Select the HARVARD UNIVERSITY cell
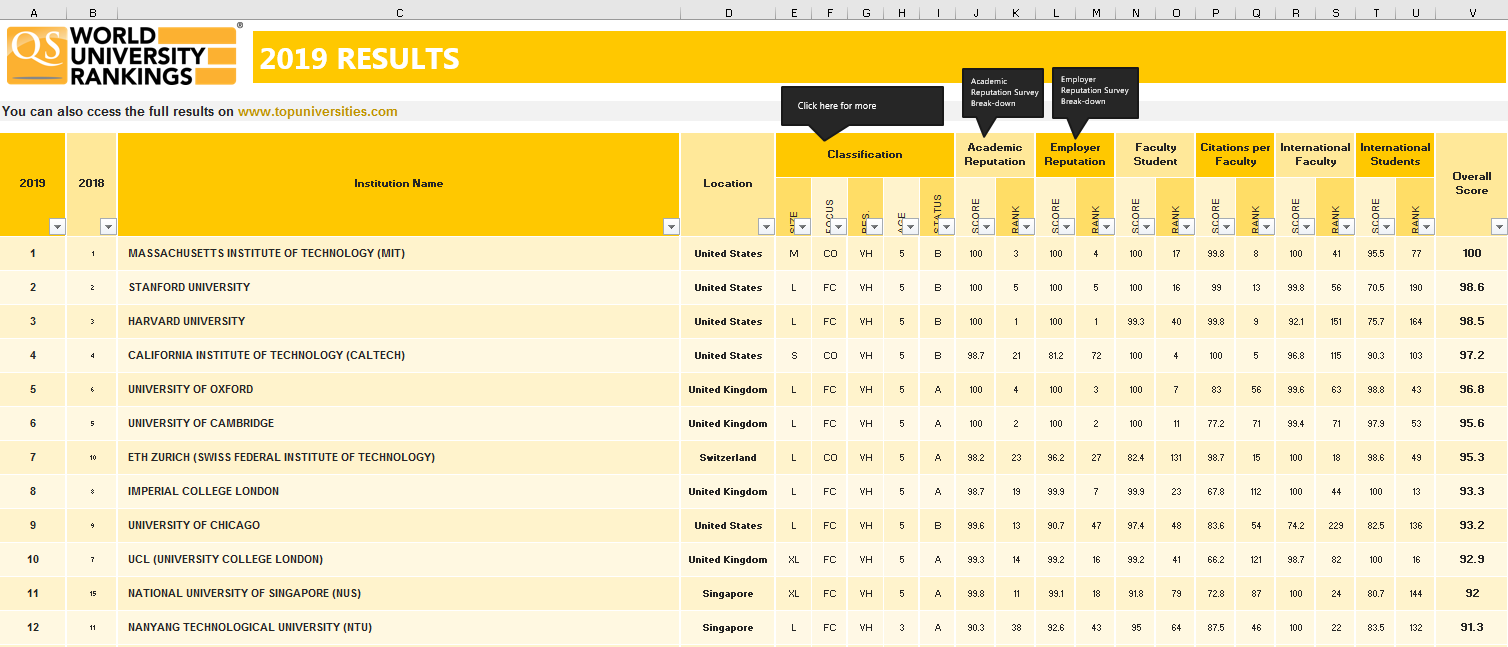1508x647 pixels. (399, 322)
